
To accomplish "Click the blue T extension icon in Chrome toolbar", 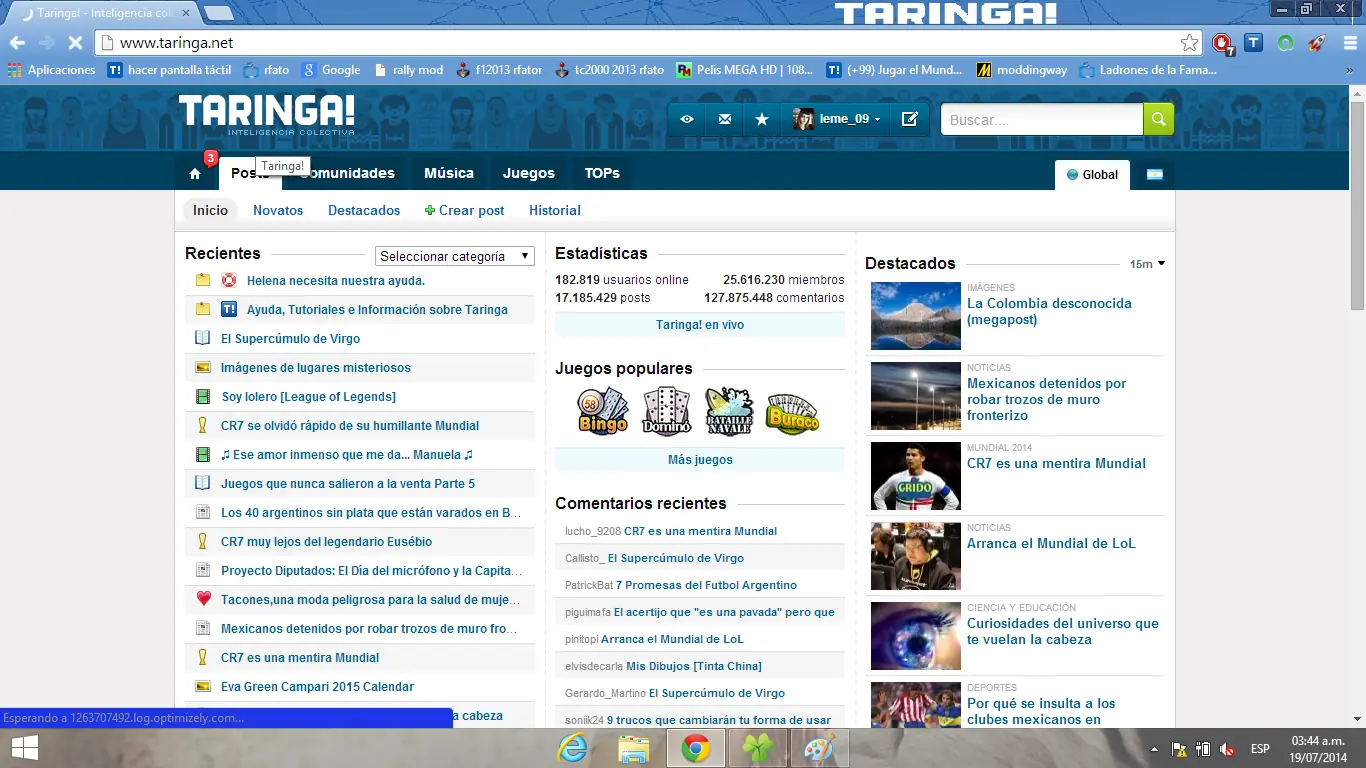I will [x=1253, y=43].
